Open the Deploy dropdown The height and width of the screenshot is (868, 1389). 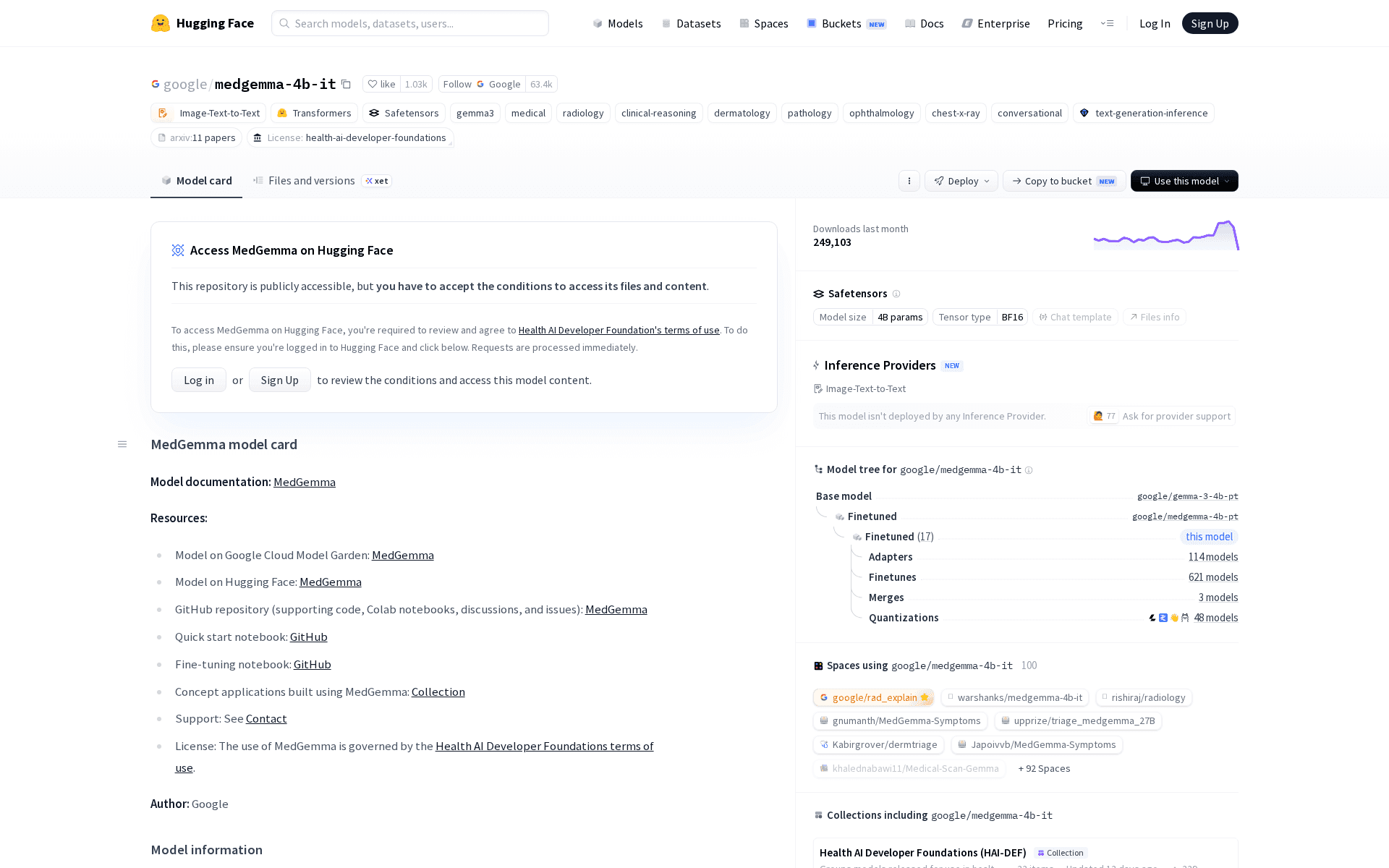tap(961, 181)
